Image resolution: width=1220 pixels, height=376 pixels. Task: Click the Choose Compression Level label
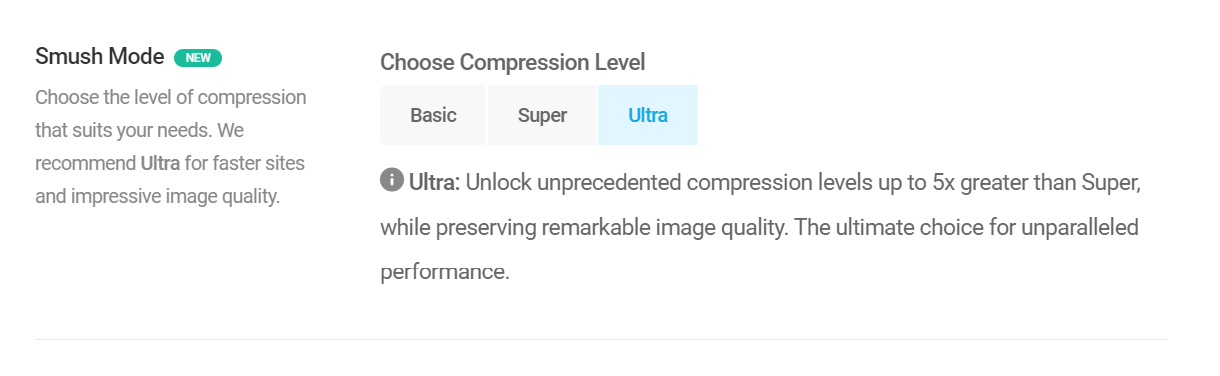click(x=513, y=62)
